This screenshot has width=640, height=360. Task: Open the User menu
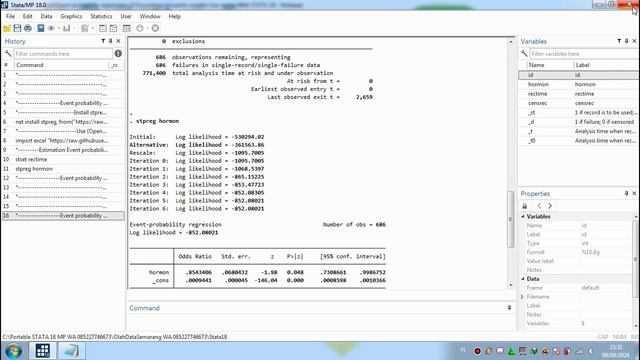point(126,16)
